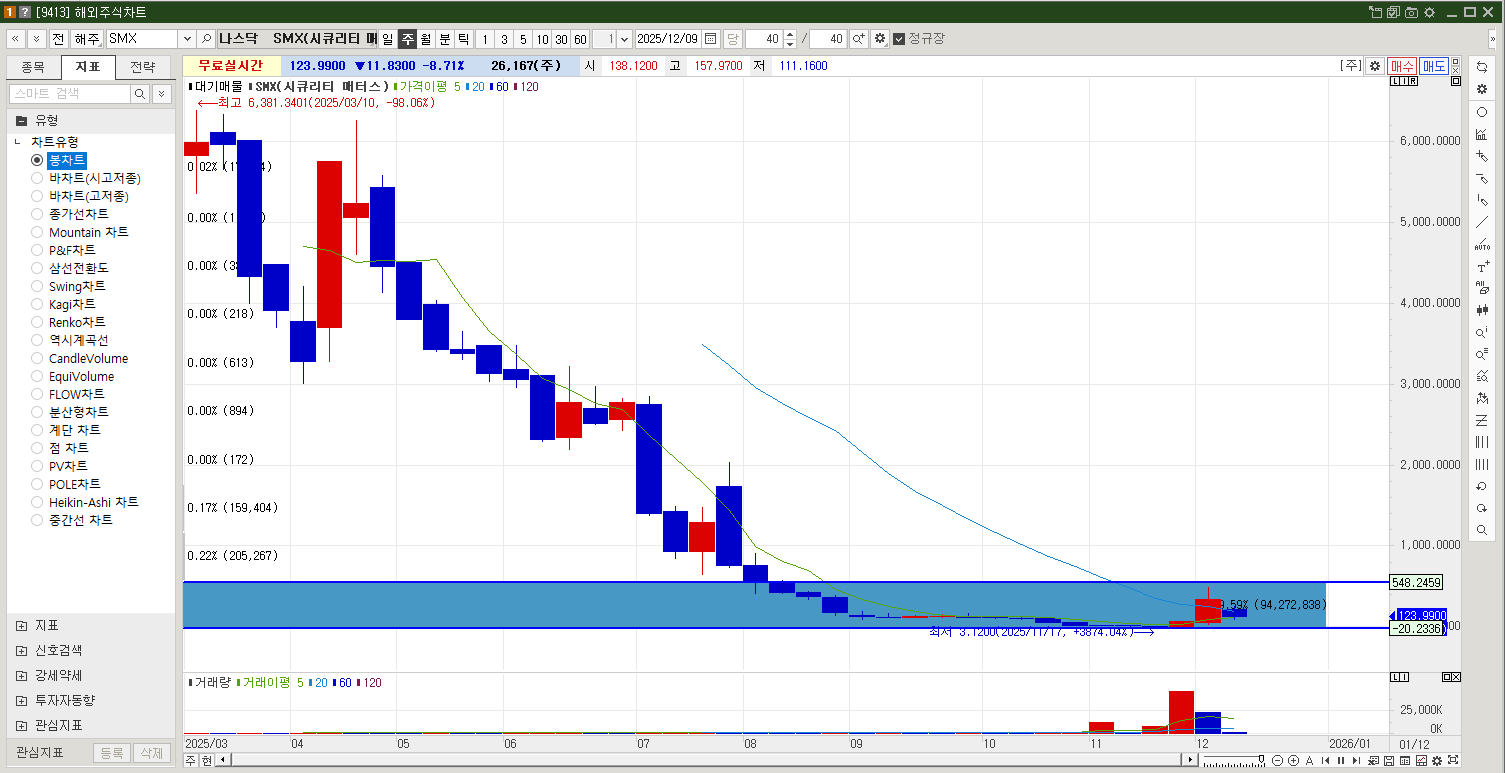The height and width of the screenshot is (773, 1505).
Task: Adjust the bottom zoom slider handle
Action: [x=1261, y=759]
